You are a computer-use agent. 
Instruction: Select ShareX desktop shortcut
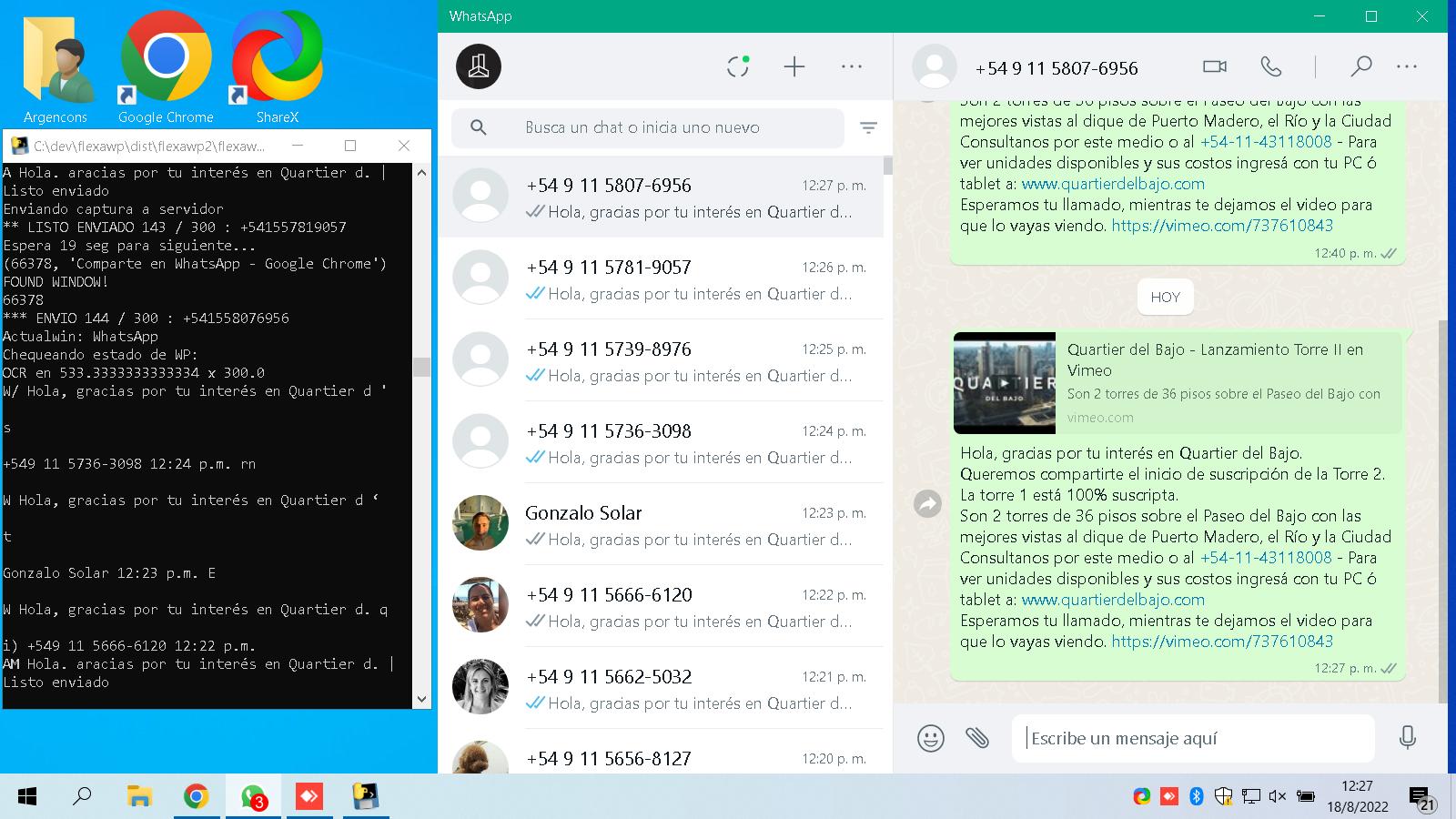pos(277,68)
